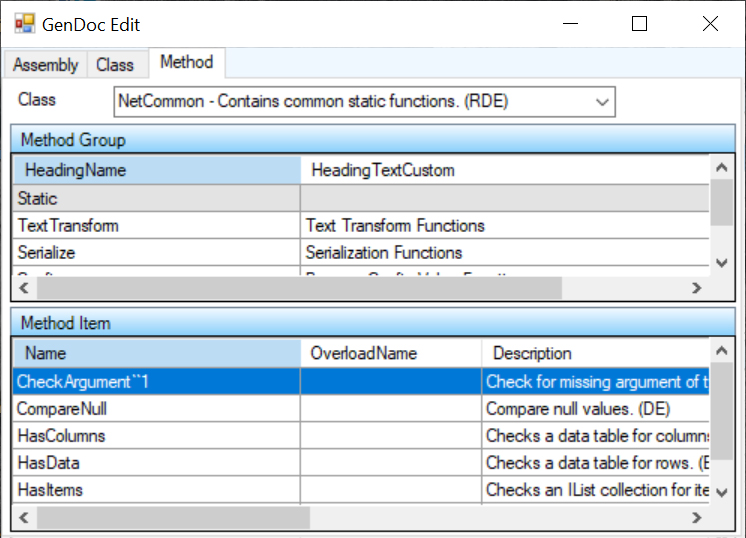The width and height of the screenshot is (746, 538).
Task: Sort by HeadingName column header
Action: click(157, 170)
